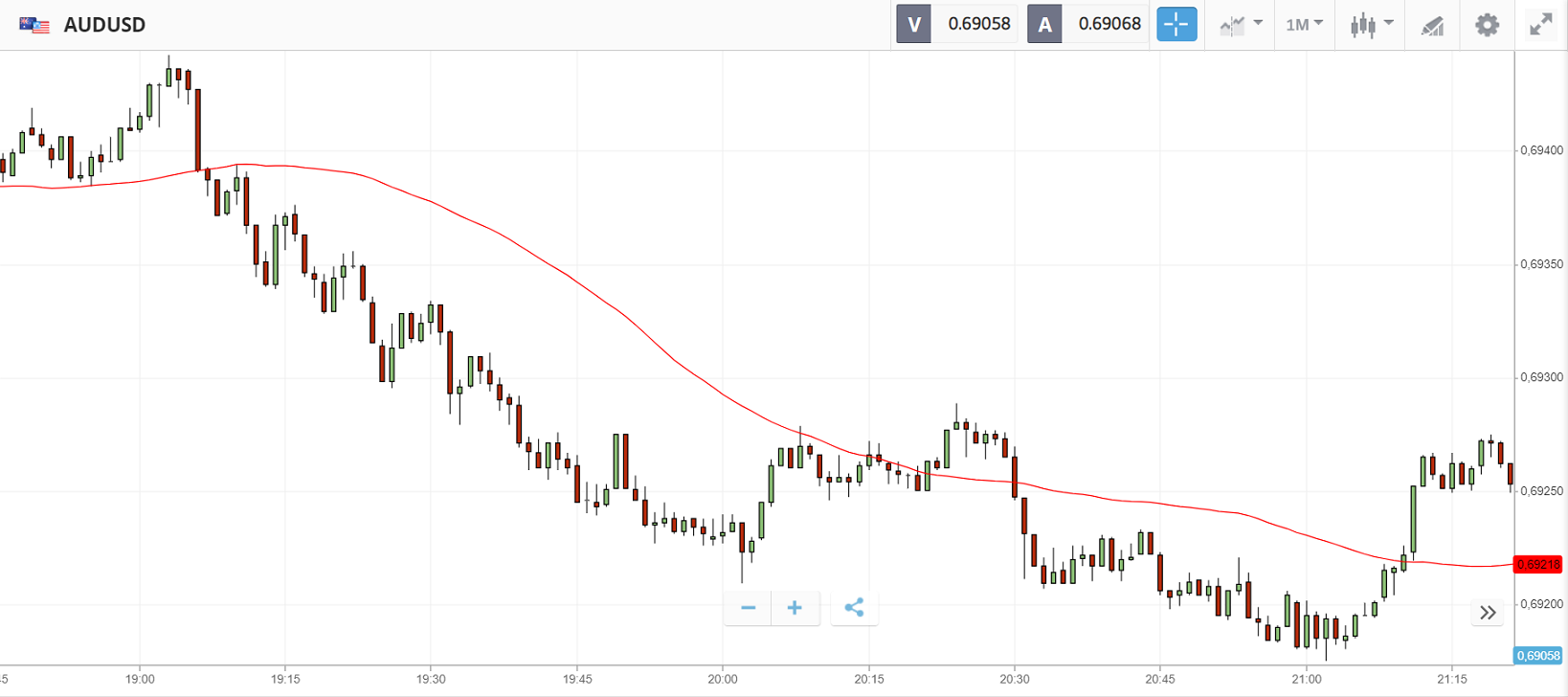Open the compare instruments dropdown
Viewport: 1568px width, 697px height.
[x=1242, y=25]
